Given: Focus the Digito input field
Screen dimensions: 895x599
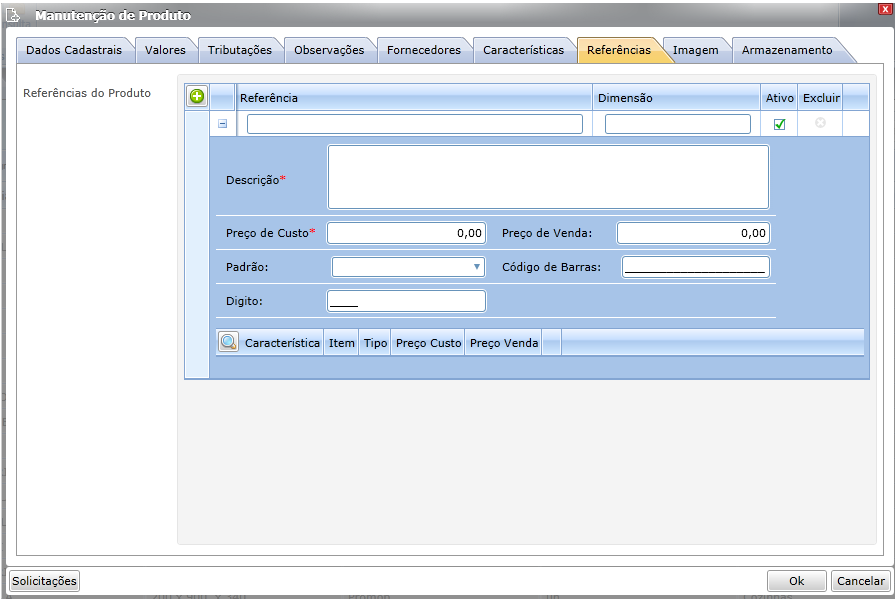Looking at the screenshot, I should coord(406,301).
